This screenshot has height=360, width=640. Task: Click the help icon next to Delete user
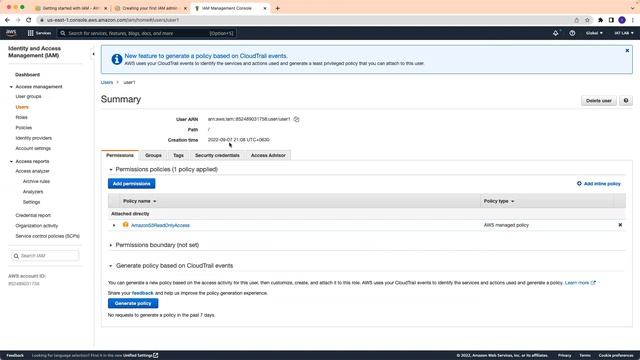point(626,100)
